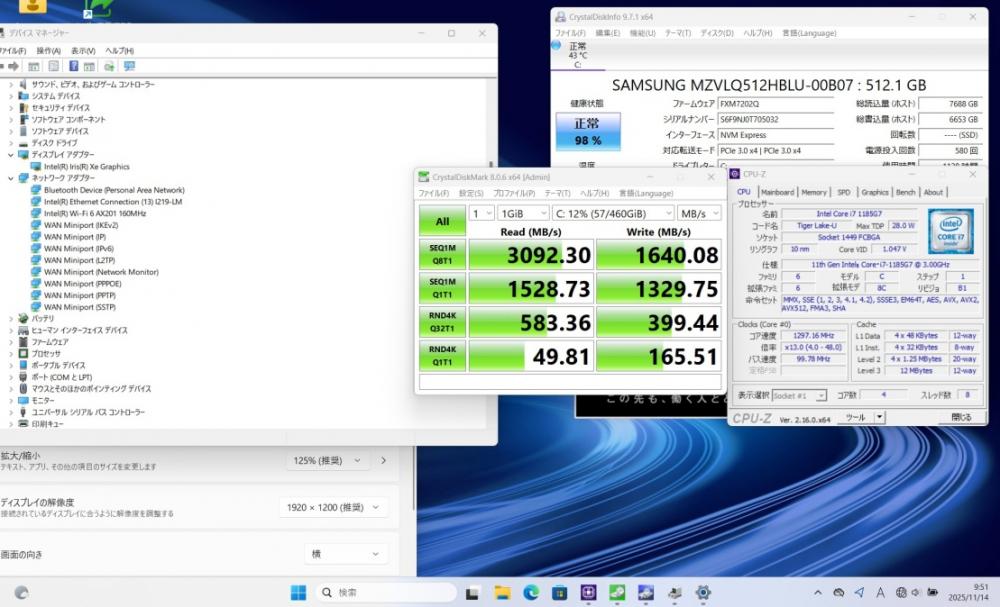Screen dimensions: 1000x607
Task: Collapse the Display Adapters tree node
Action: [x=11, y=155]
